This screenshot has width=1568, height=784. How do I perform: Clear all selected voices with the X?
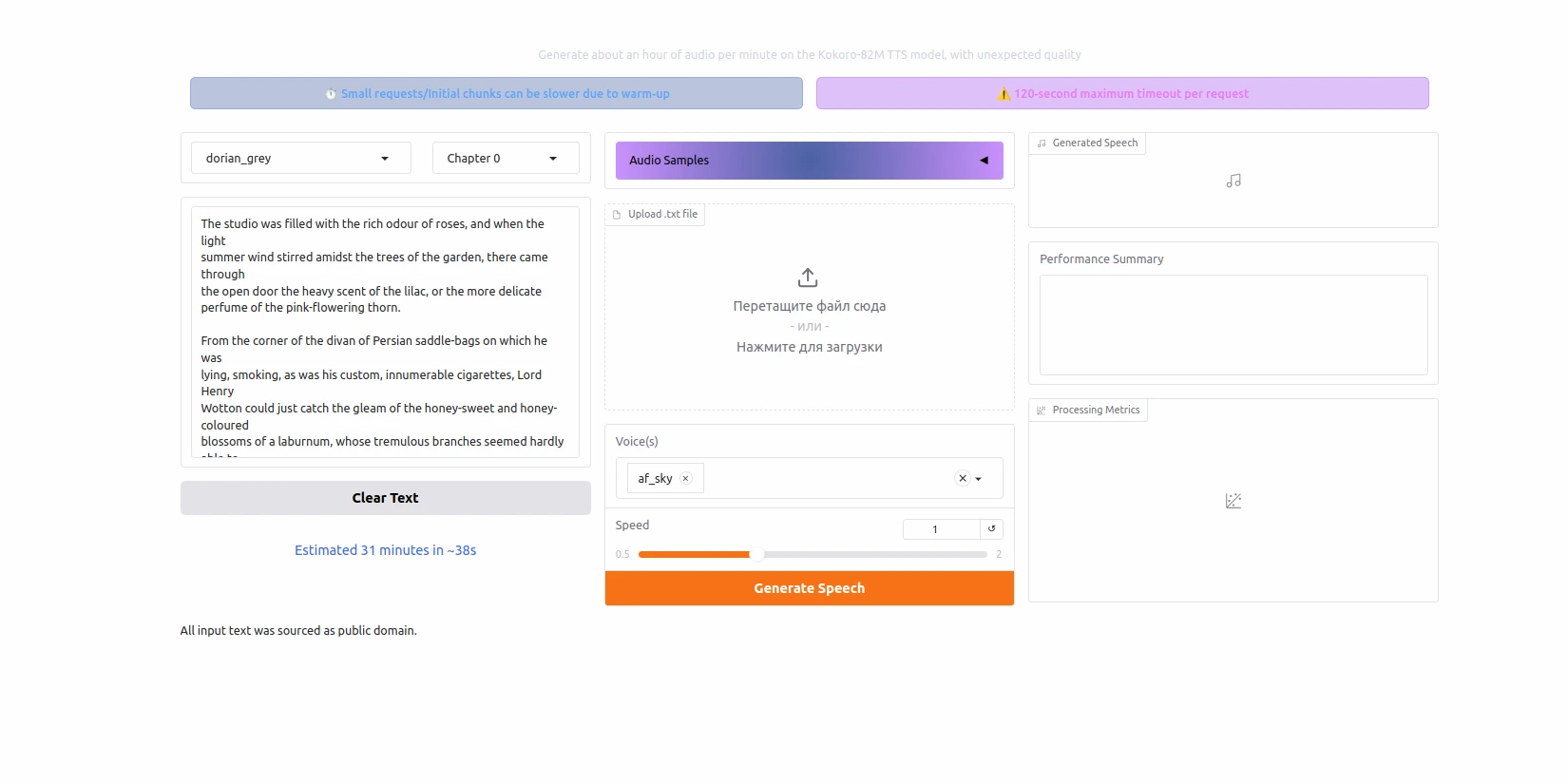(962, 479)
